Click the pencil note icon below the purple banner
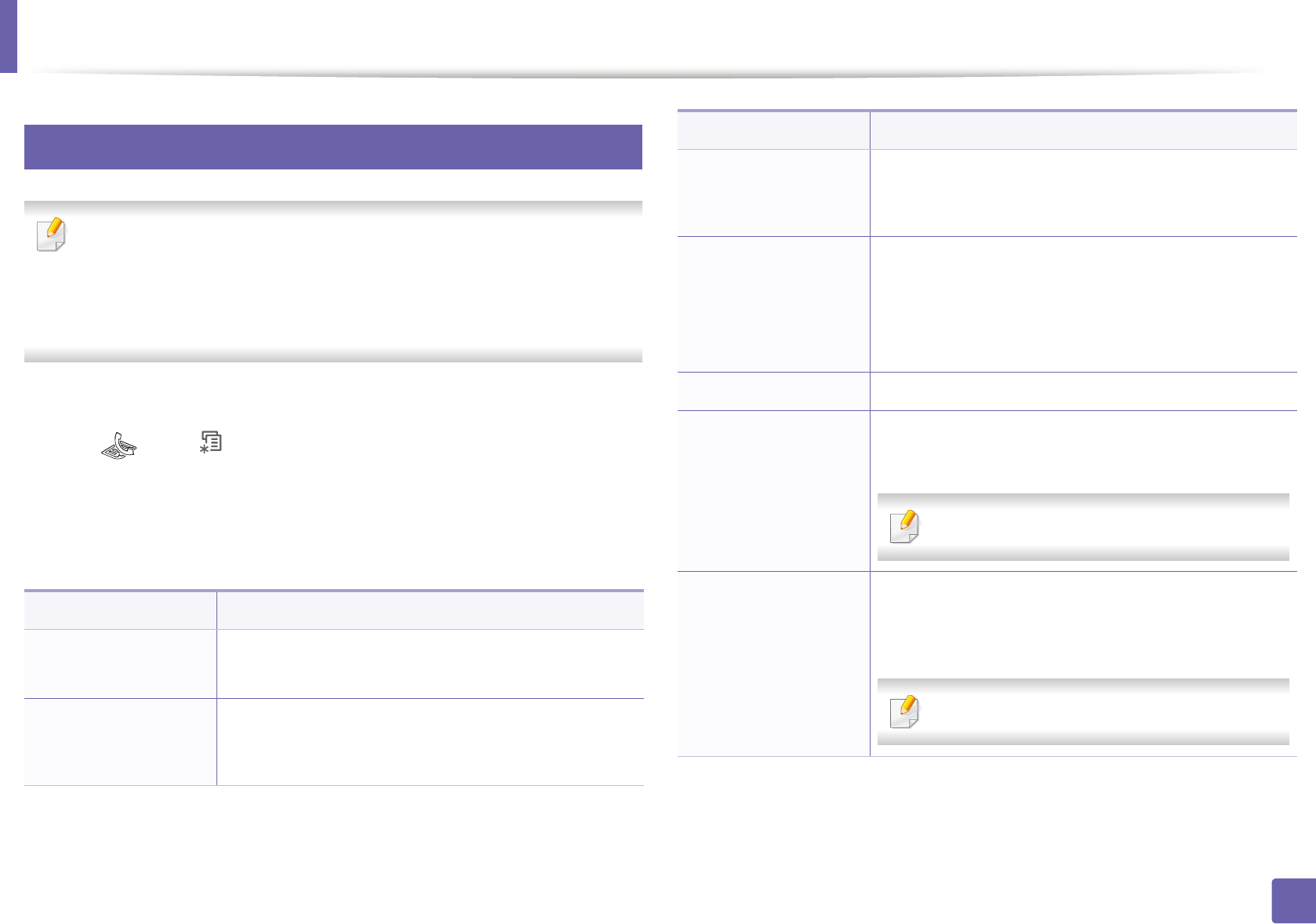 click(52, 235)
